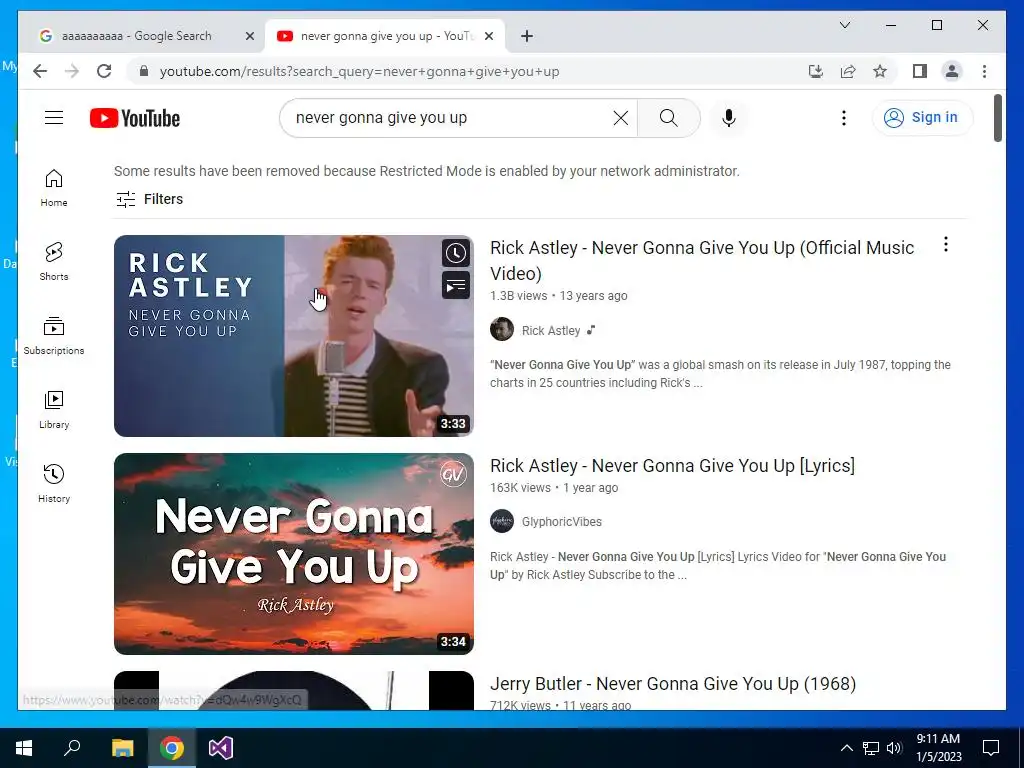The width and height of the screenshot is (1024, 768).
Task: Visit the Rick Astley channel name
Action: point(551,330)
